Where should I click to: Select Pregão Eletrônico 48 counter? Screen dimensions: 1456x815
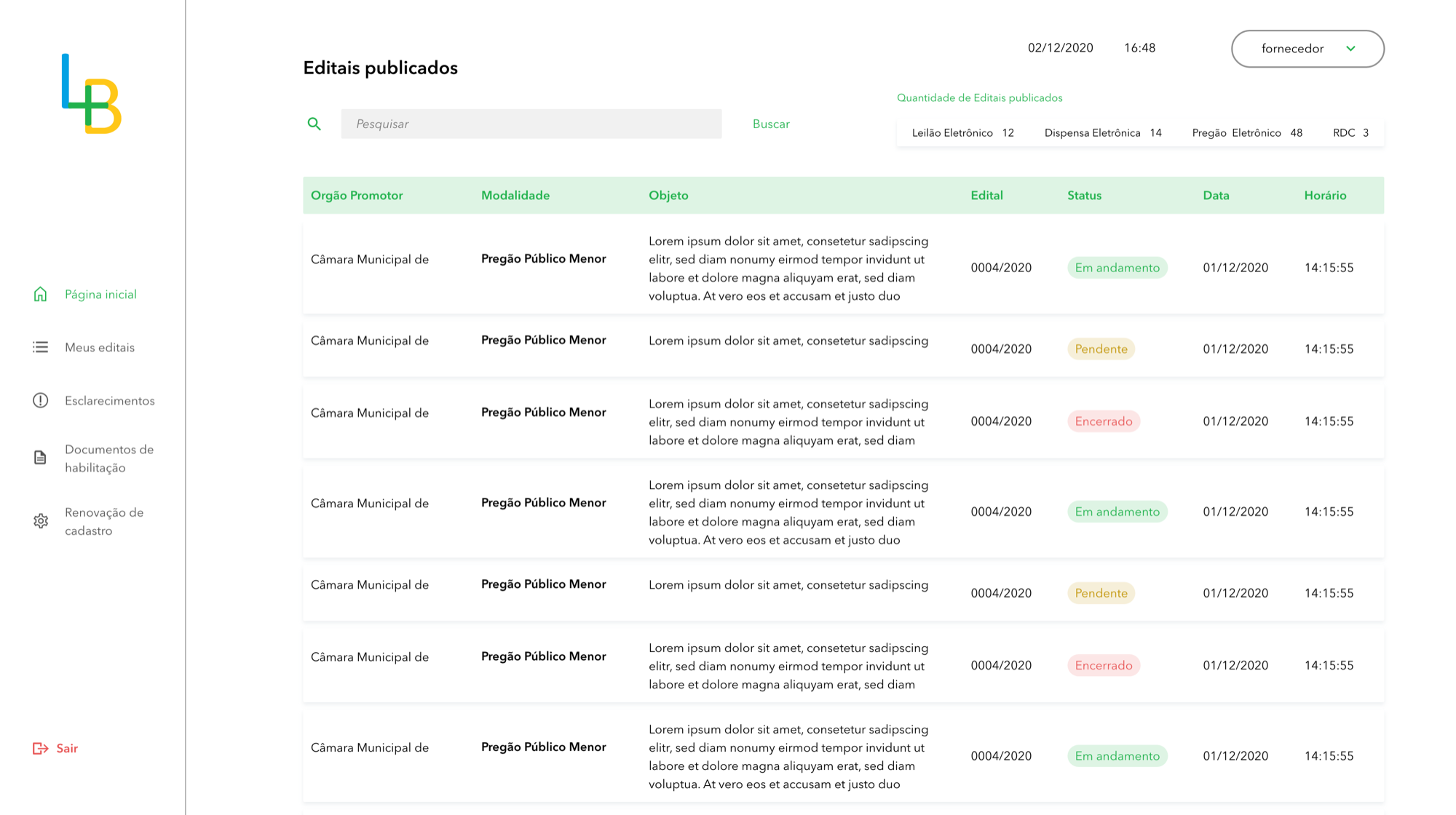click(x=1247, y=132)
